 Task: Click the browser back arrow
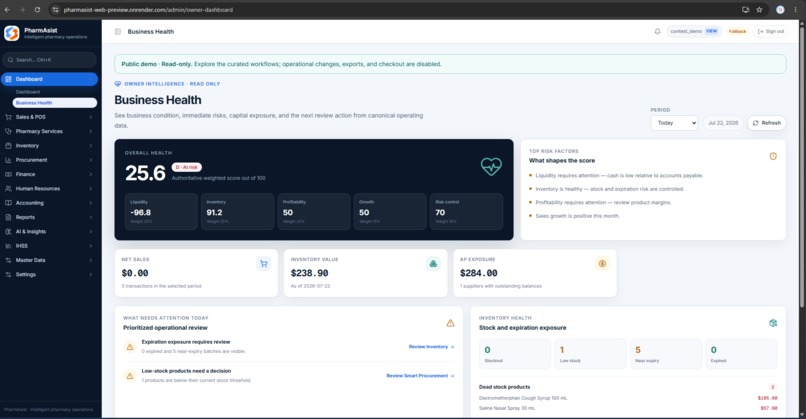click(7, 10)
